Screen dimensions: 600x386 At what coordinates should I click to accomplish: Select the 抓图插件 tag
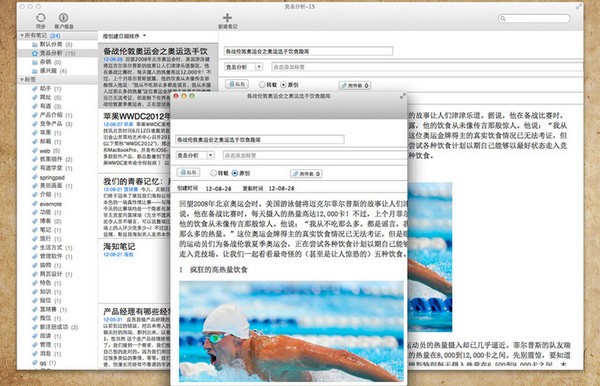[x=52, y=159]
